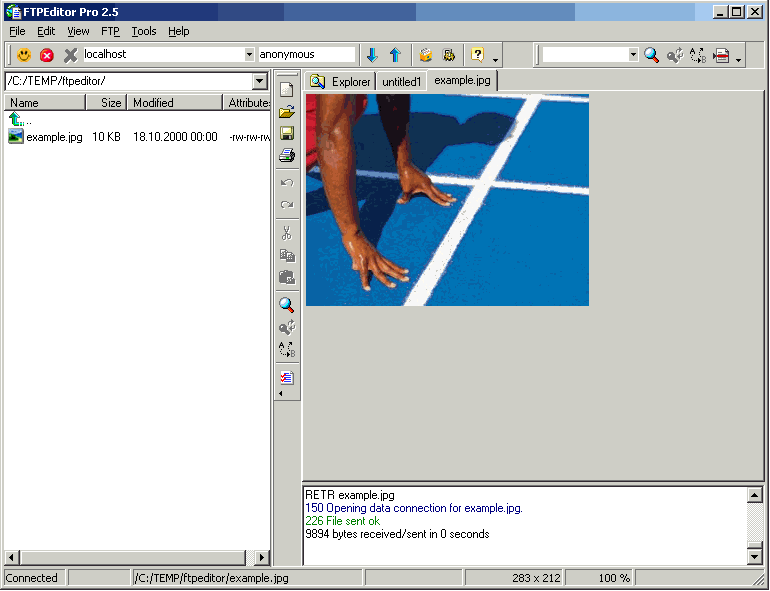Open the toolbar options arrow after help icon

(x=495, y=60)
